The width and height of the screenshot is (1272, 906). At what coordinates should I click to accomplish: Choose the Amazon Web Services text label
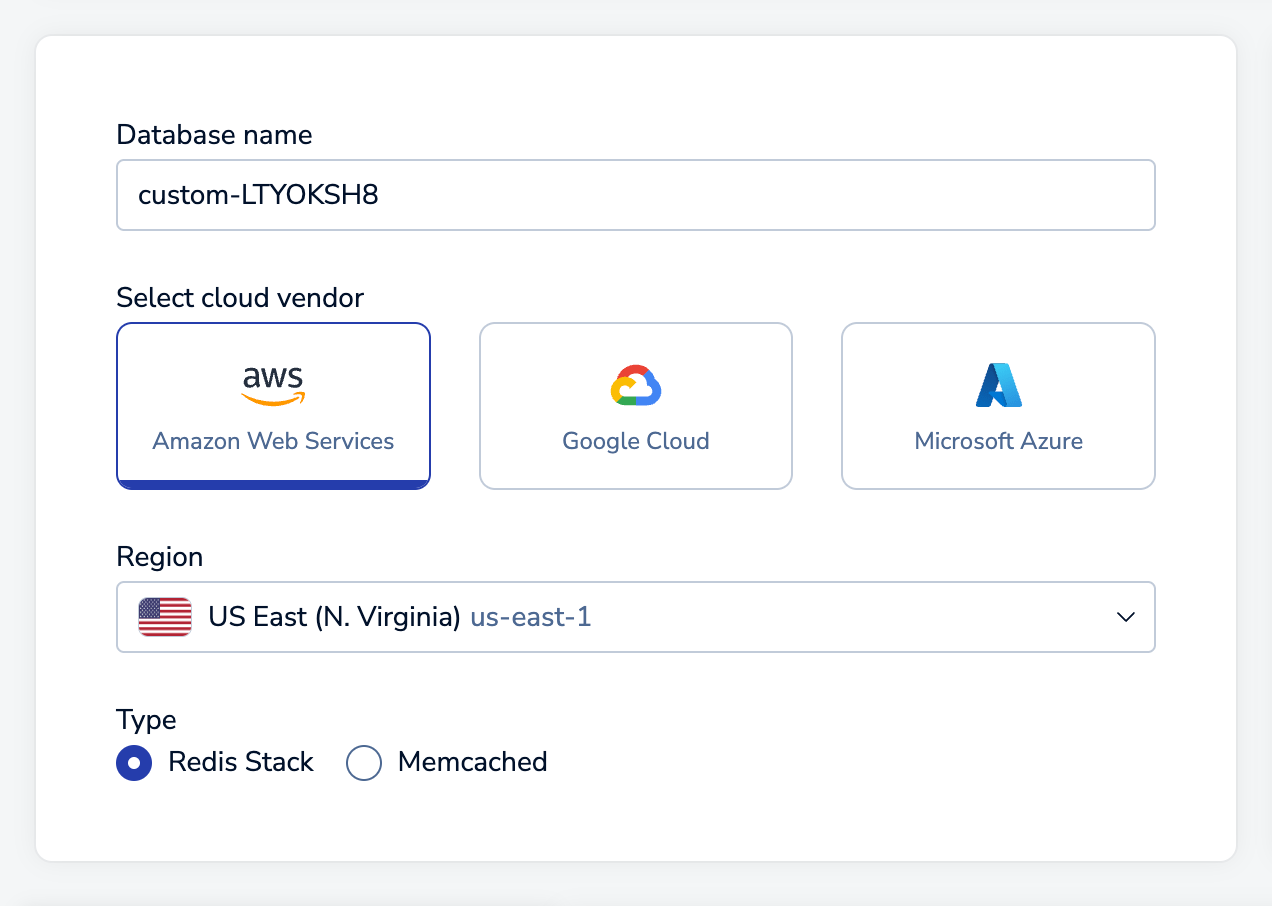(x=273, y=441)
